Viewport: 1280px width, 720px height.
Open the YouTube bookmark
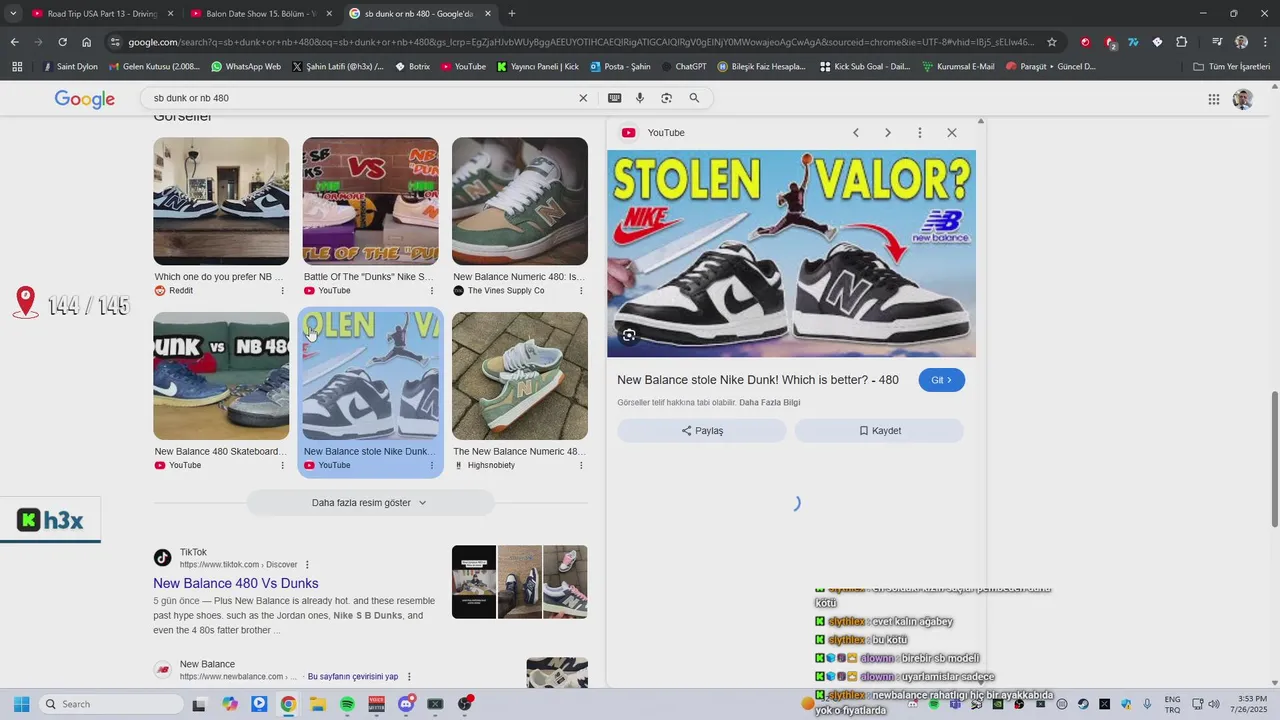[x=463, y=67]
